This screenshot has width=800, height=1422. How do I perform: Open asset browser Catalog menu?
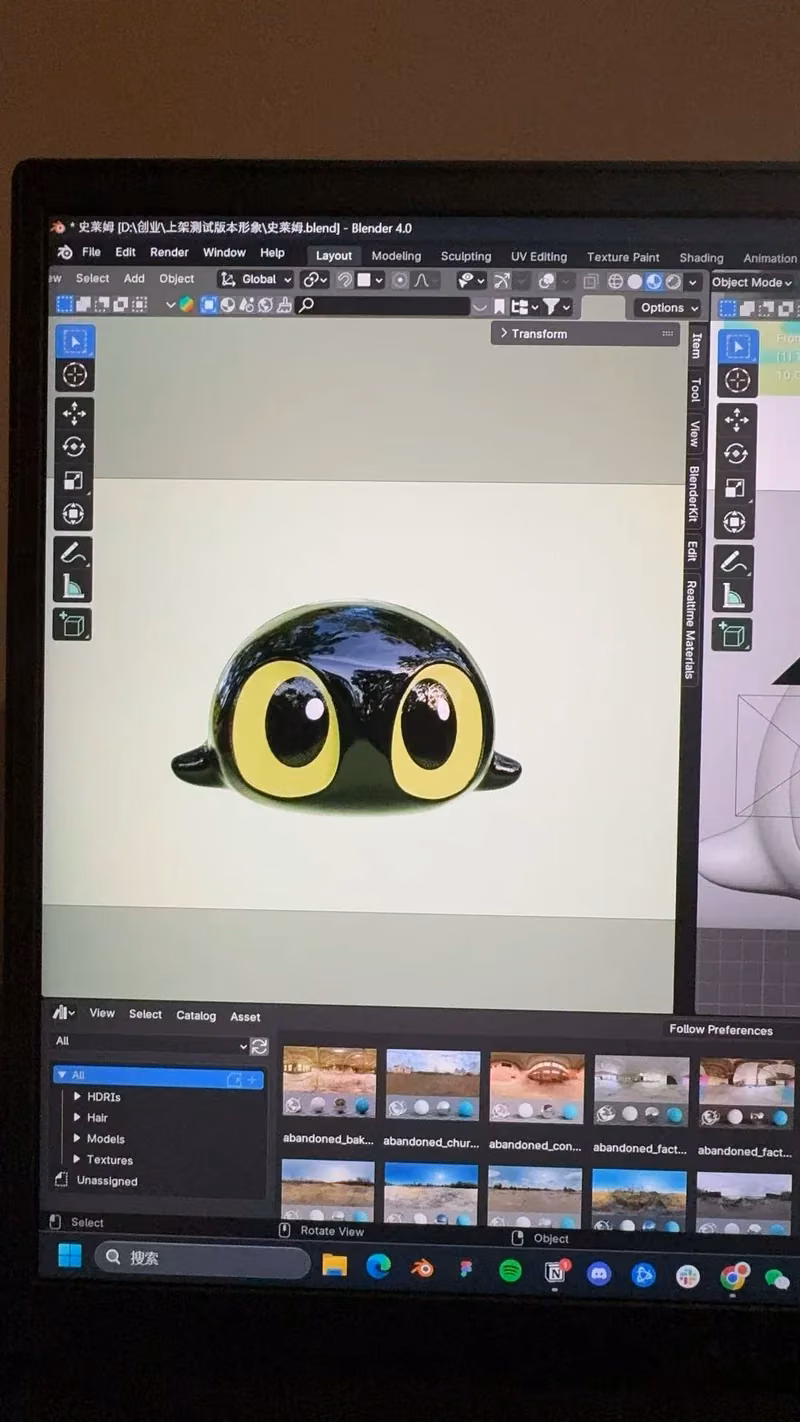[196, 1015]
